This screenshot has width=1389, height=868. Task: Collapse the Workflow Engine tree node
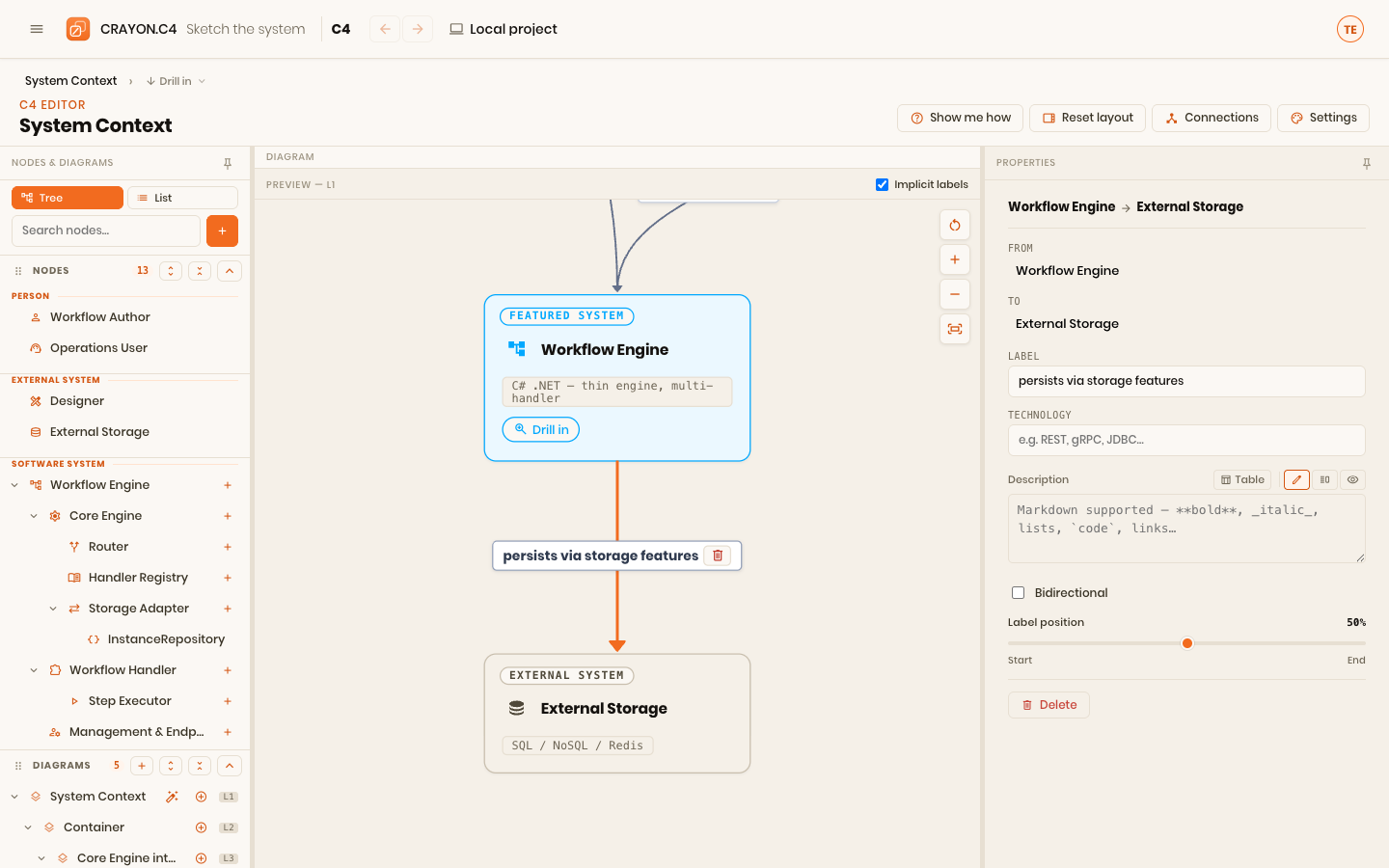click(14, 485)
